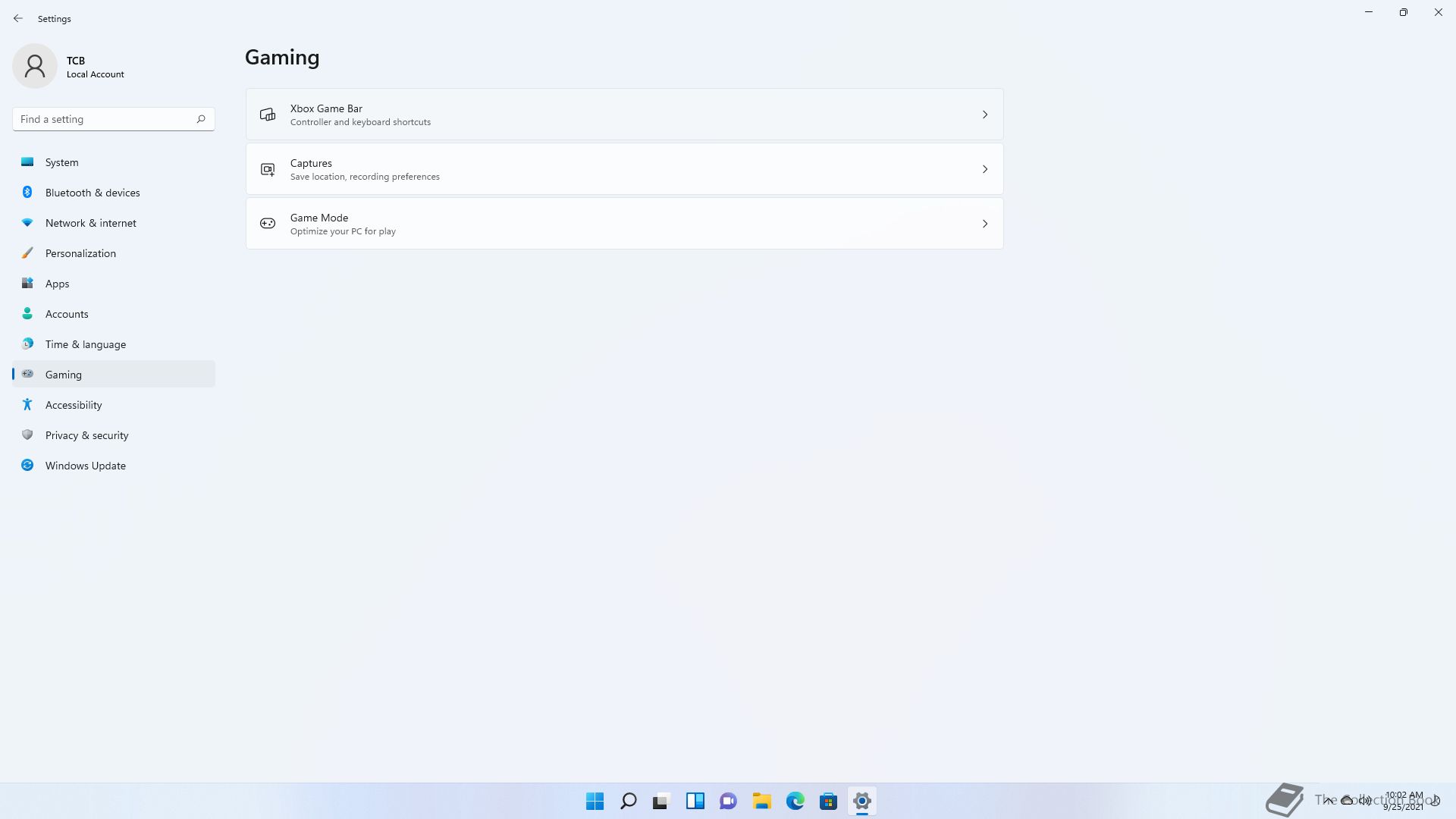This screenshot has width=1456, height=819.
Task: Open the Accounts section
Action: coord(114,314)
